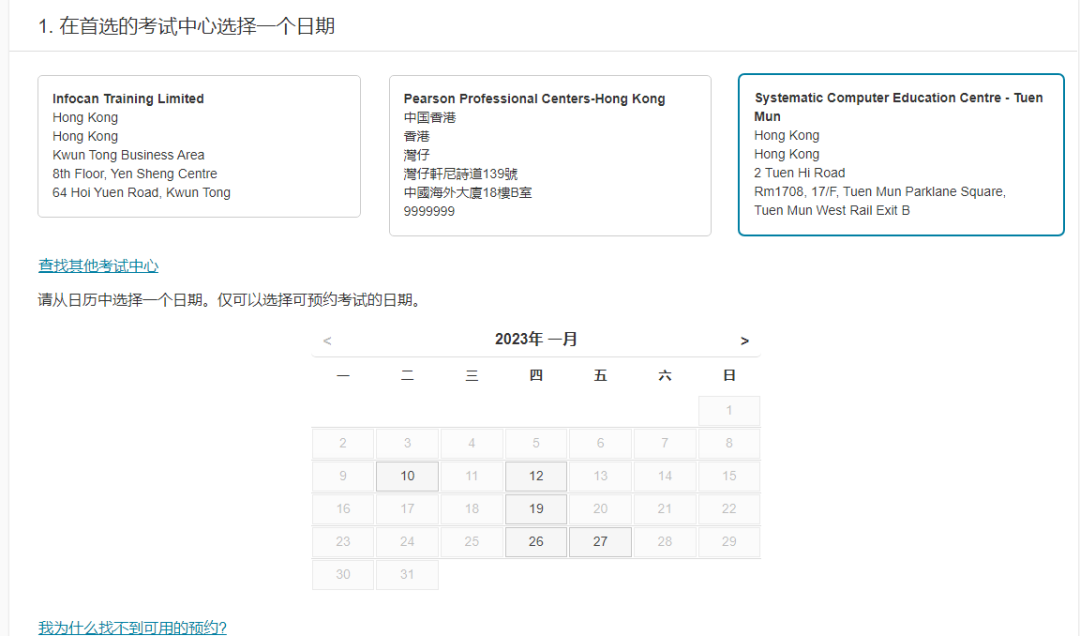
Task: Select the Infocan Training Limited test center
Action: click(199, 146)
